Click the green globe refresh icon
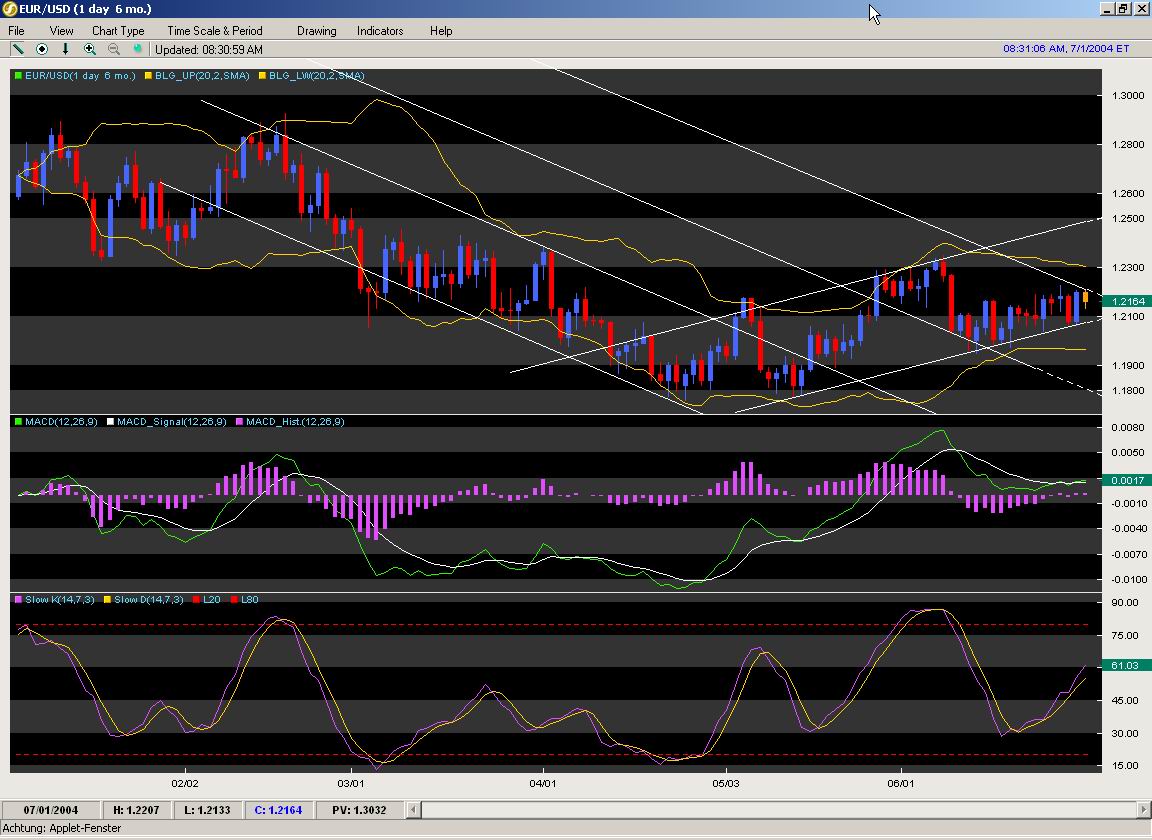Screen dimensions: 1152x840 pyautogui.click(x=138, y=49)
